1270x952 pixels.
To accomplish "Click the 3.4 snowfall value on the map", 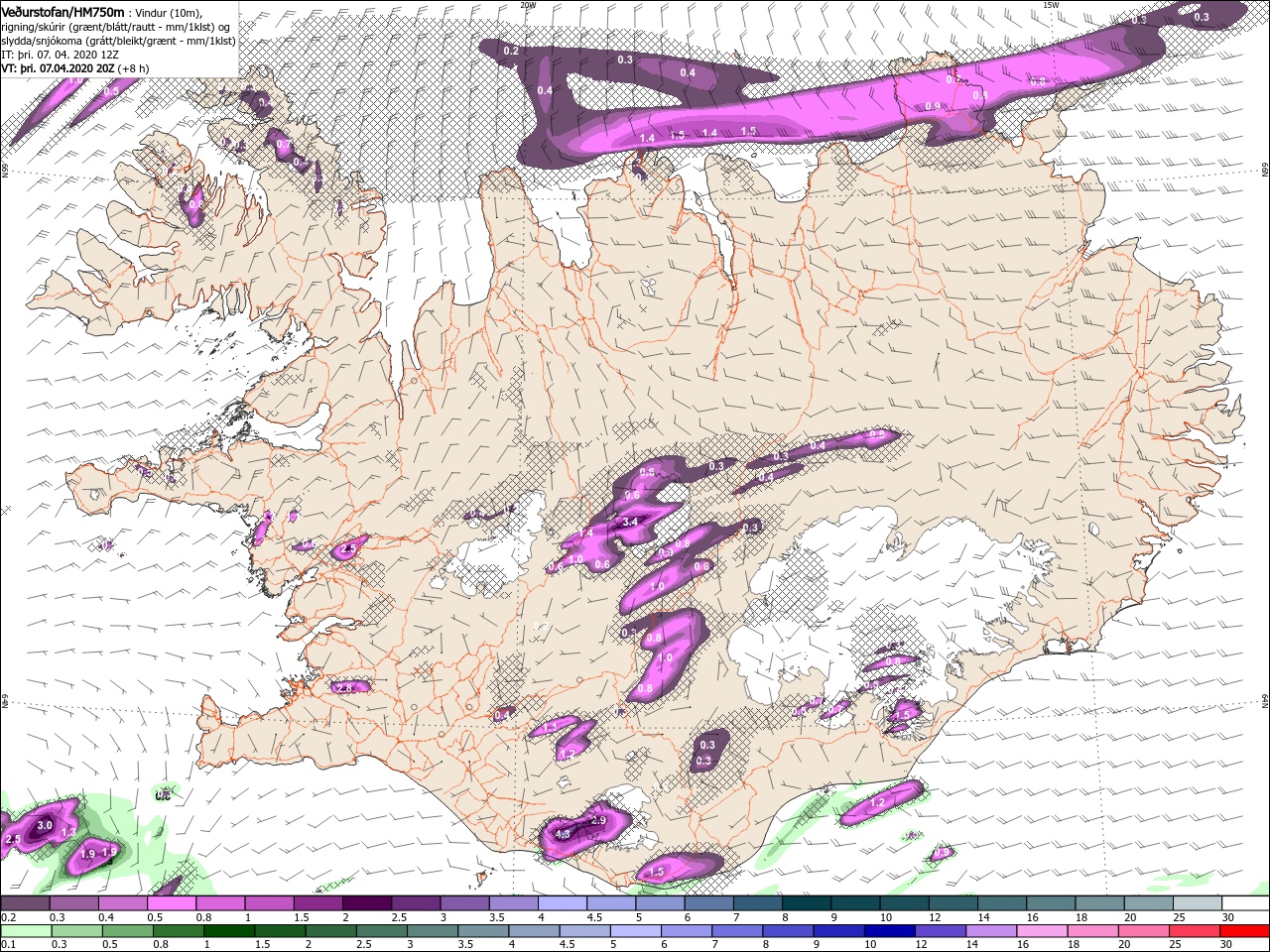I will tap(629, 522).
